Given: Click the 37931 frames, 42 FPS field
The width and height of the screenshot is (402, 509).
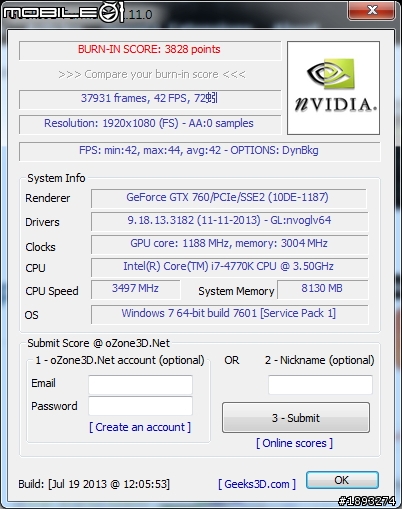Looking at the screenshot, I should pos(150,99).
